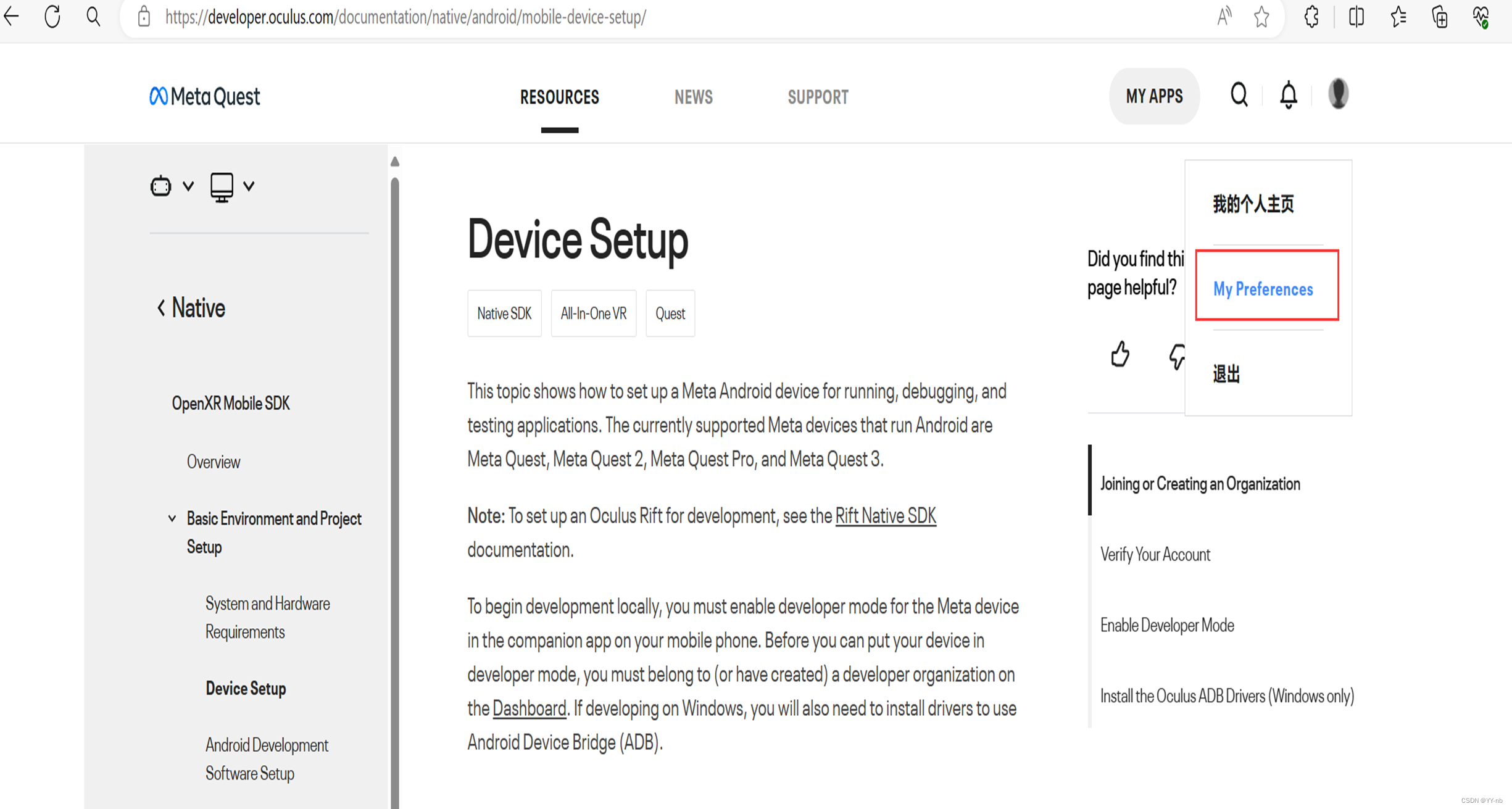The height and width of the screenshot is (809, 1512).
Task: Give the page a thumbs up
Action: pyautogui.click(x=1119, y=355)
